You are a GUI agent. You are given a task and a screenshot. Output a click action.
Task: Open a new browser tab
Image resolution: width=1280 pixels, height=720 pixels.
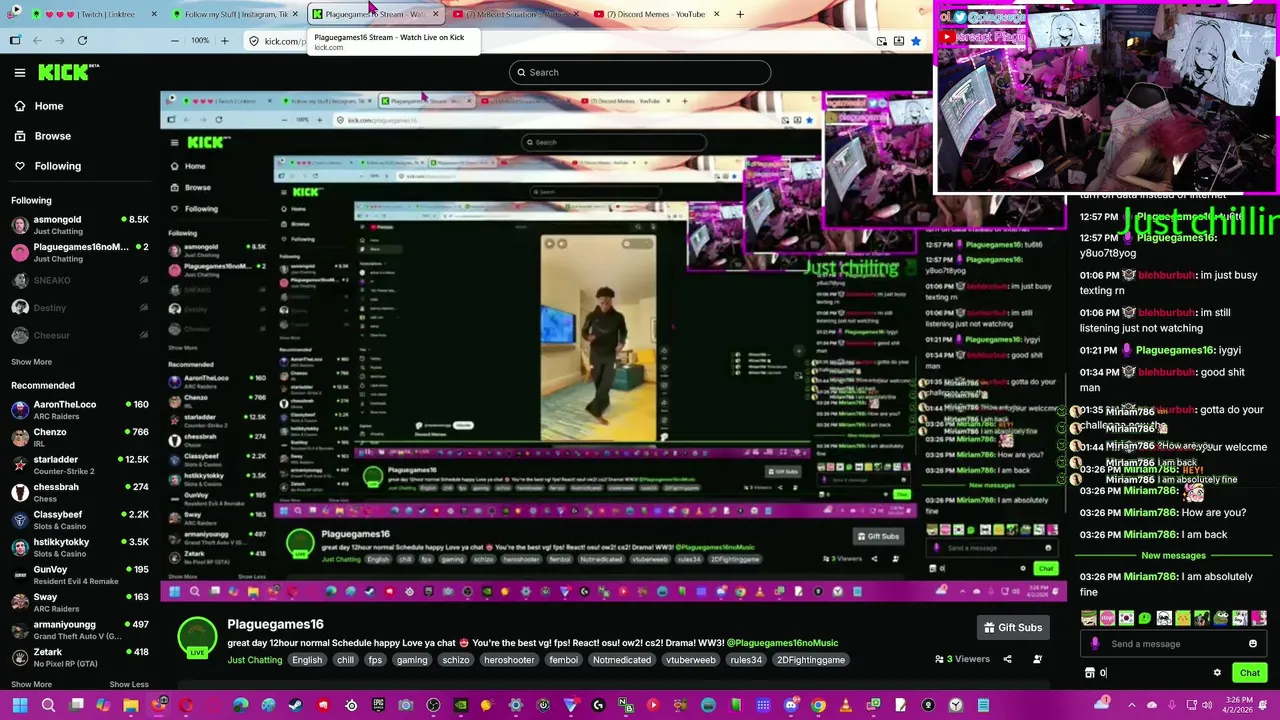(740, 14)
